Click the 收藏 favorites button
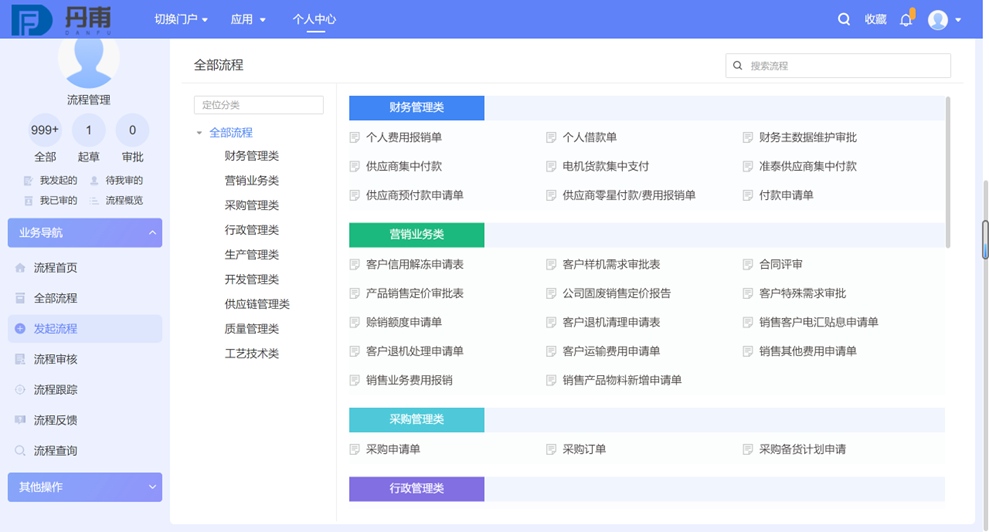The image size is (989, 532). click(875, 19)
